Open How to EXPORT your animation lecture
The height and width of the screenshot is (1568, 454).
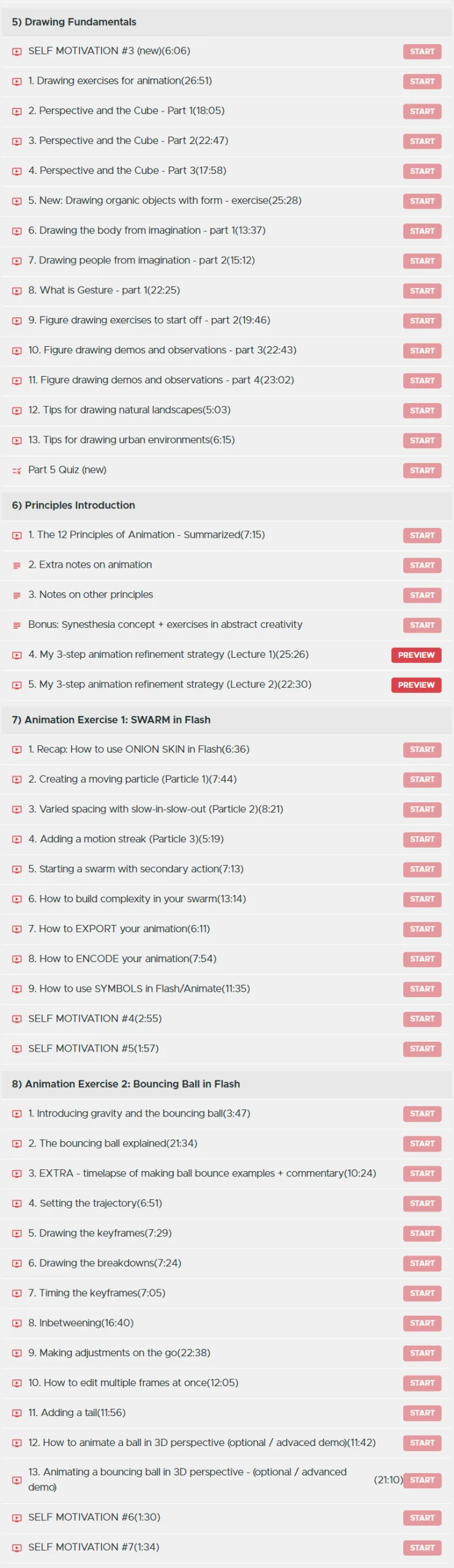click(119, 929)
